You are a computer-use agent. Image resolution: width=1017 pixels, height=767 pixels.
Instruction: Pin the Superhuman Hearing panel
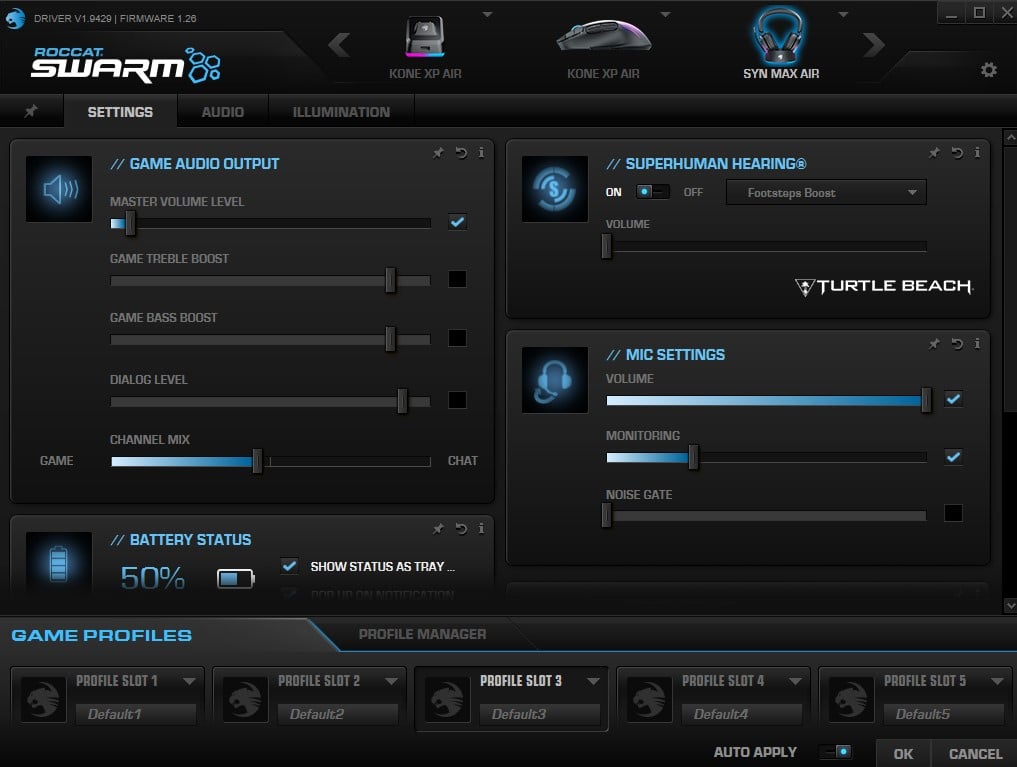tap(934, 153)
